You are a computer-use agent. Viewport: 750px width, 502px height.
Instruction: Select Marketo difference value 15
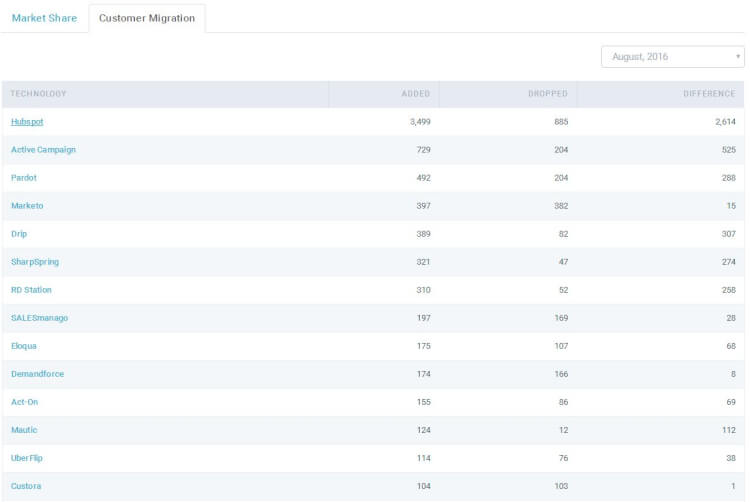coord(731,206)
